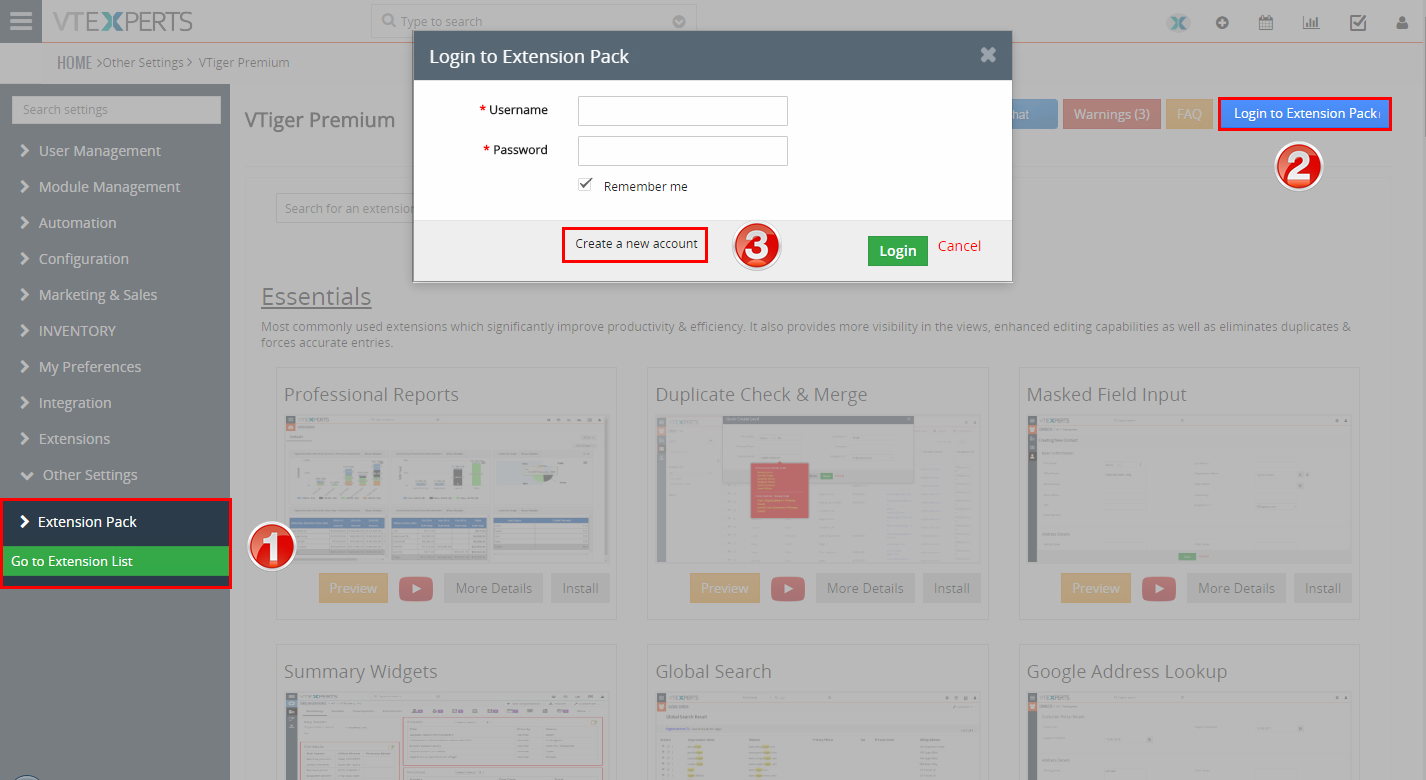This screenshot has width=1426, height=780.
Task: Expand the Automation settings section
Action: tap(68, 223)
